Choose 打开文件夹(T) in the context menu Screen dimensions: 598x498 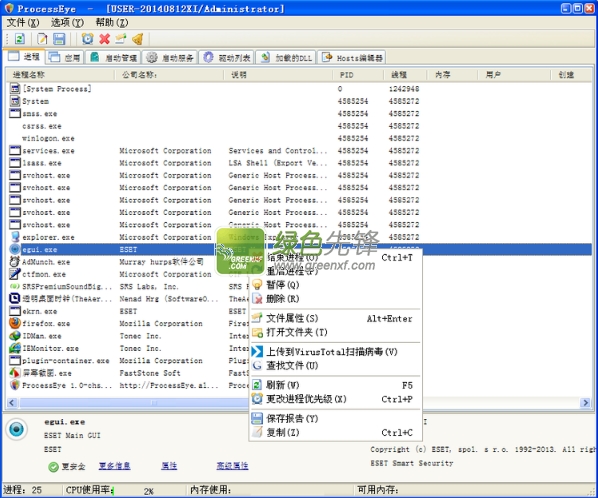point(336,332)
